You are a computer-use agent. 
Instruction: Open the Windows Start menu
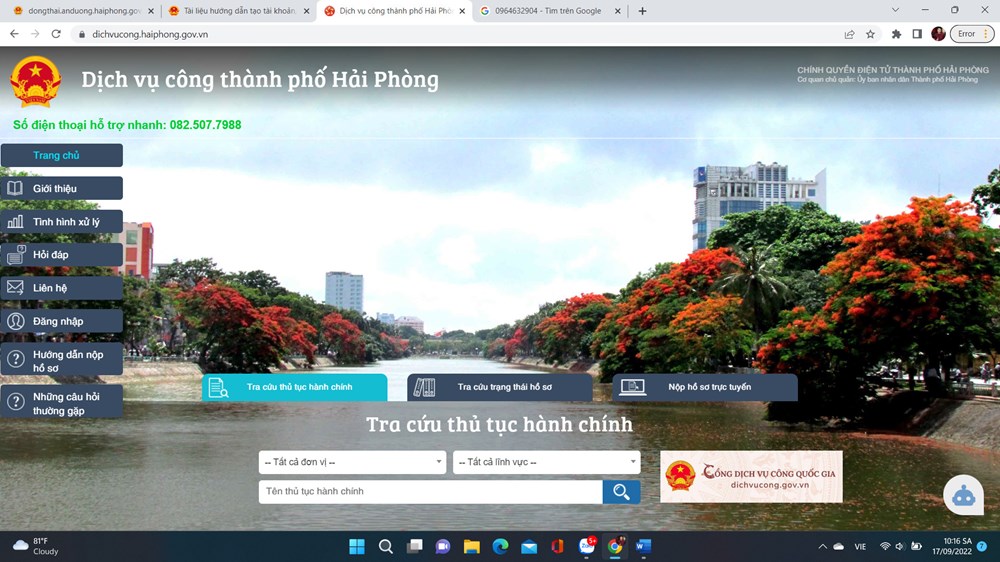(357, 546)
